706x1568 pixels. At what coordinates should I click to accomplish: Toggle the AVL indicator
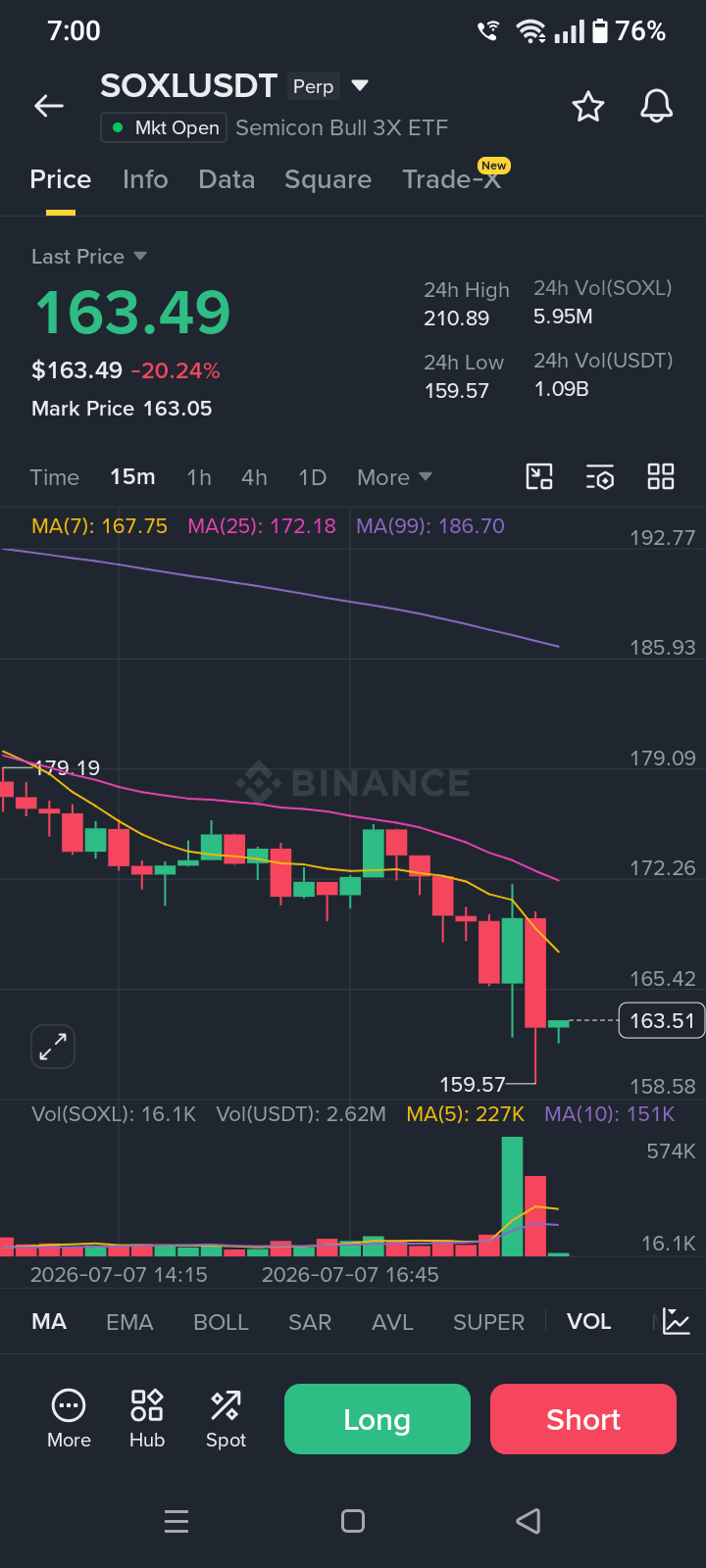pyautogui.click(x=392, y=1321)
